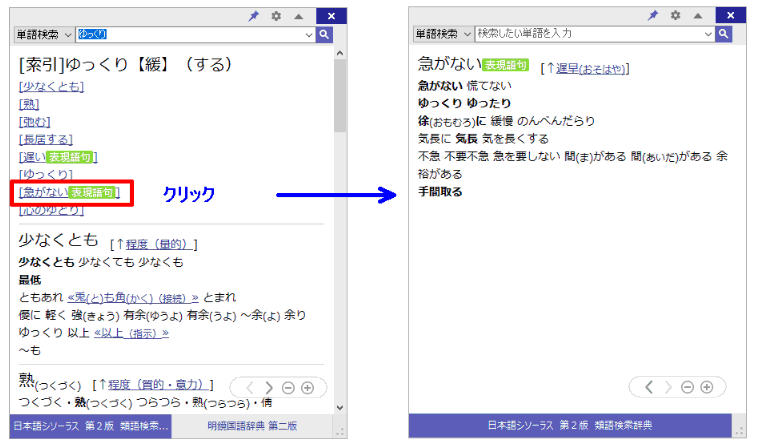Click scroll down arrow on left window scrollbar
This screenshot has height=446, width=758.
click(x=340, y=407)
